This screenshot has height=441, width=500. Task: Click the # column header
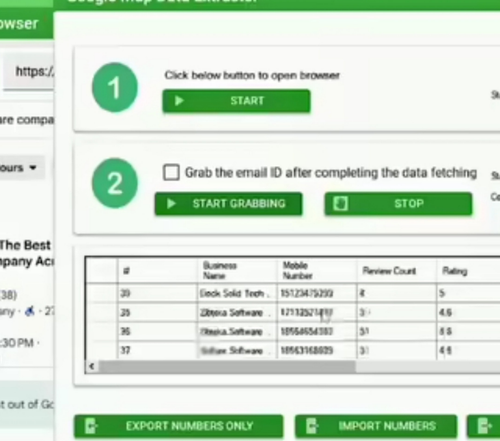coord(157,270)
